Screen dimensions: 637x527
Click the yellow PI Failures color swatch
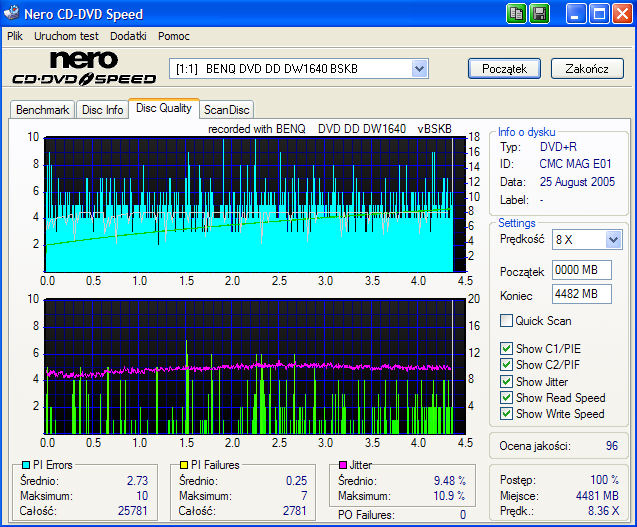point(184,464)
